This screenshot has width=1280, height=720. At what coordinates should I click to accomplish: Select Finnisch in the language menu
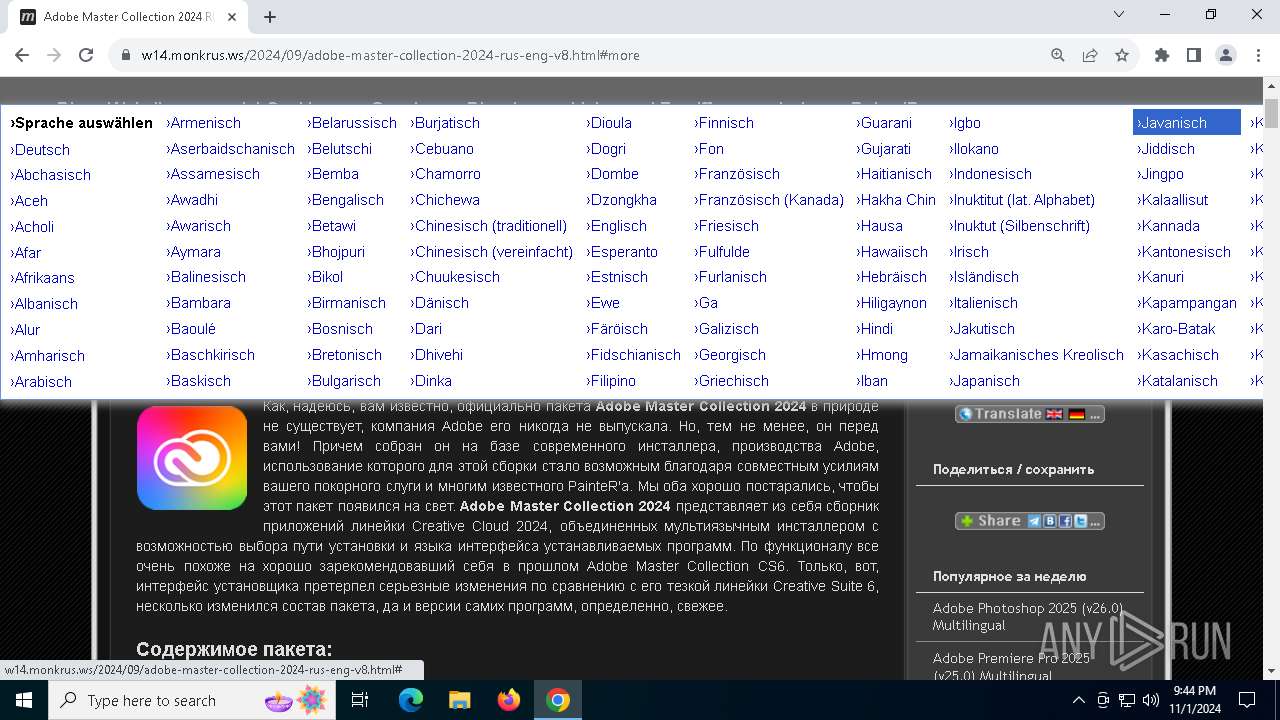(724, 123)
